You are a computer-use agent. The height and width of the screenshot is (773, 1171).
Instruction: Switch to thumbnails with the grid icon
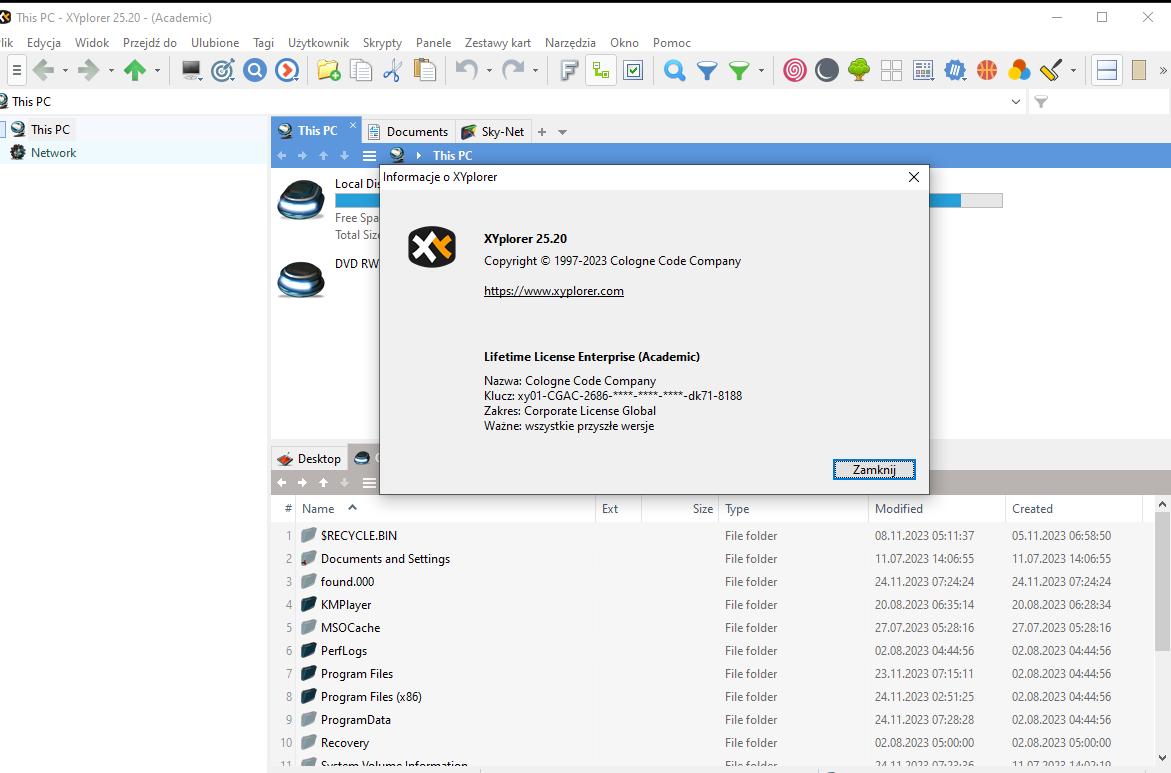coord(891,71)
